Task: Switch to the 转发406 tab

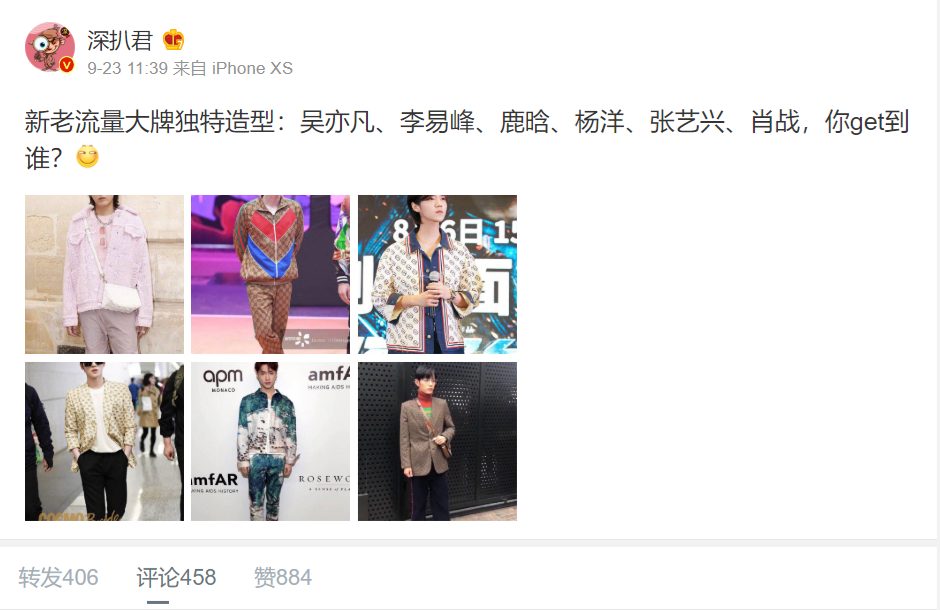Action: [x=58, y=578]
